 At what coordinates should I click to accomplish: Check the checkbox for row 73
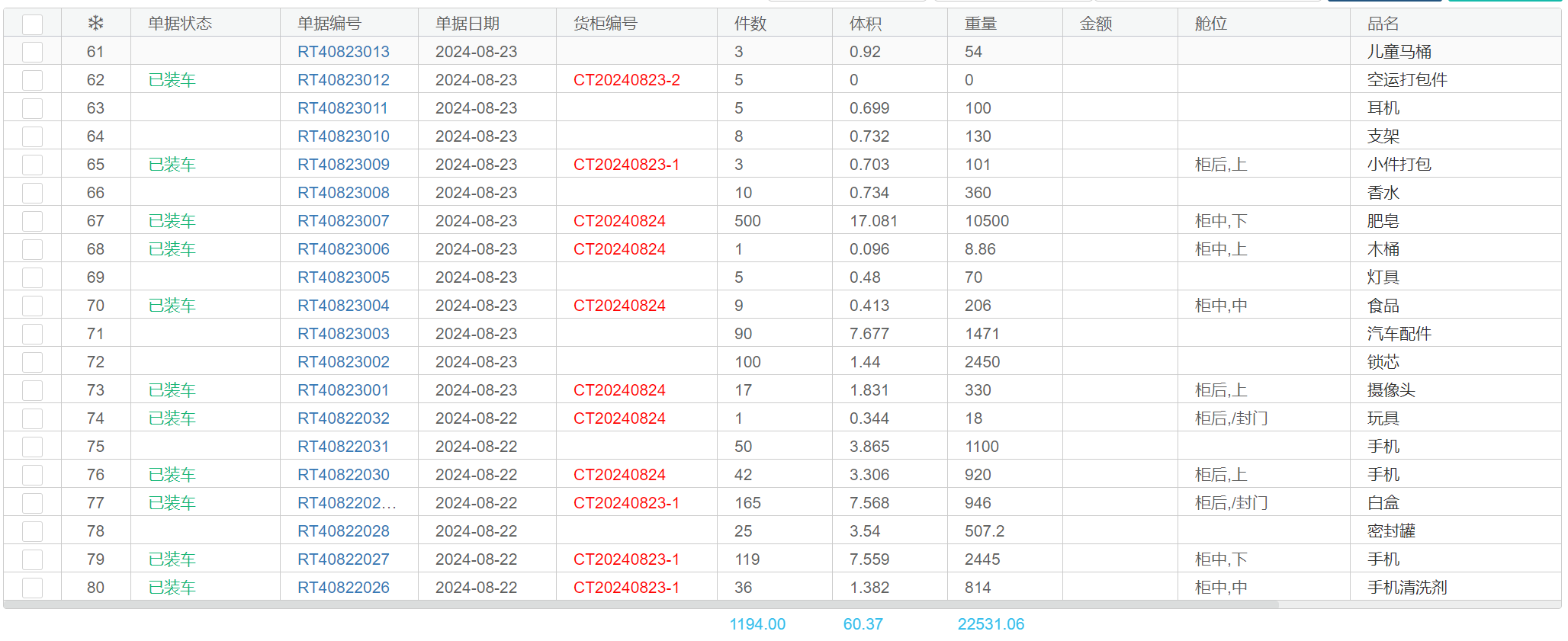pos(32,390)
